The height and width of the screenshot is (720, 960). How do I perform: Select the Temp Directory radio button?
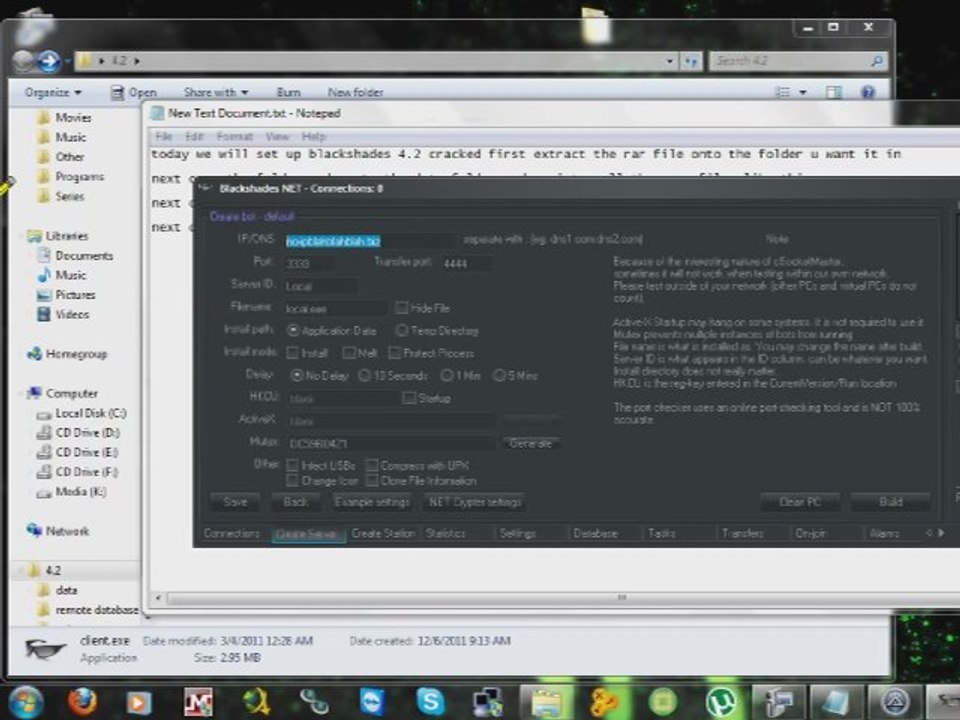coord(402,331)
